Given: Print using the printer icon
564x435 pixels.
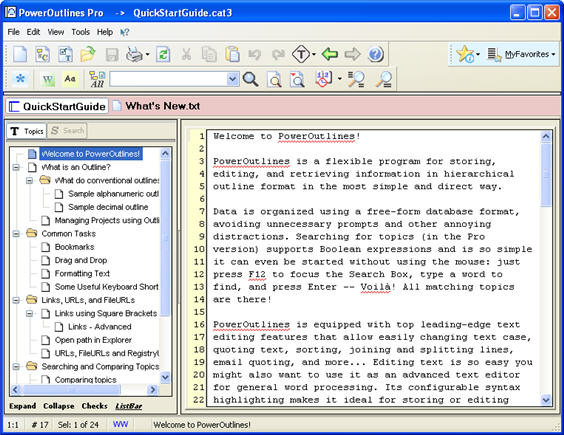Looking at the screenshot, I should (134, 55).
